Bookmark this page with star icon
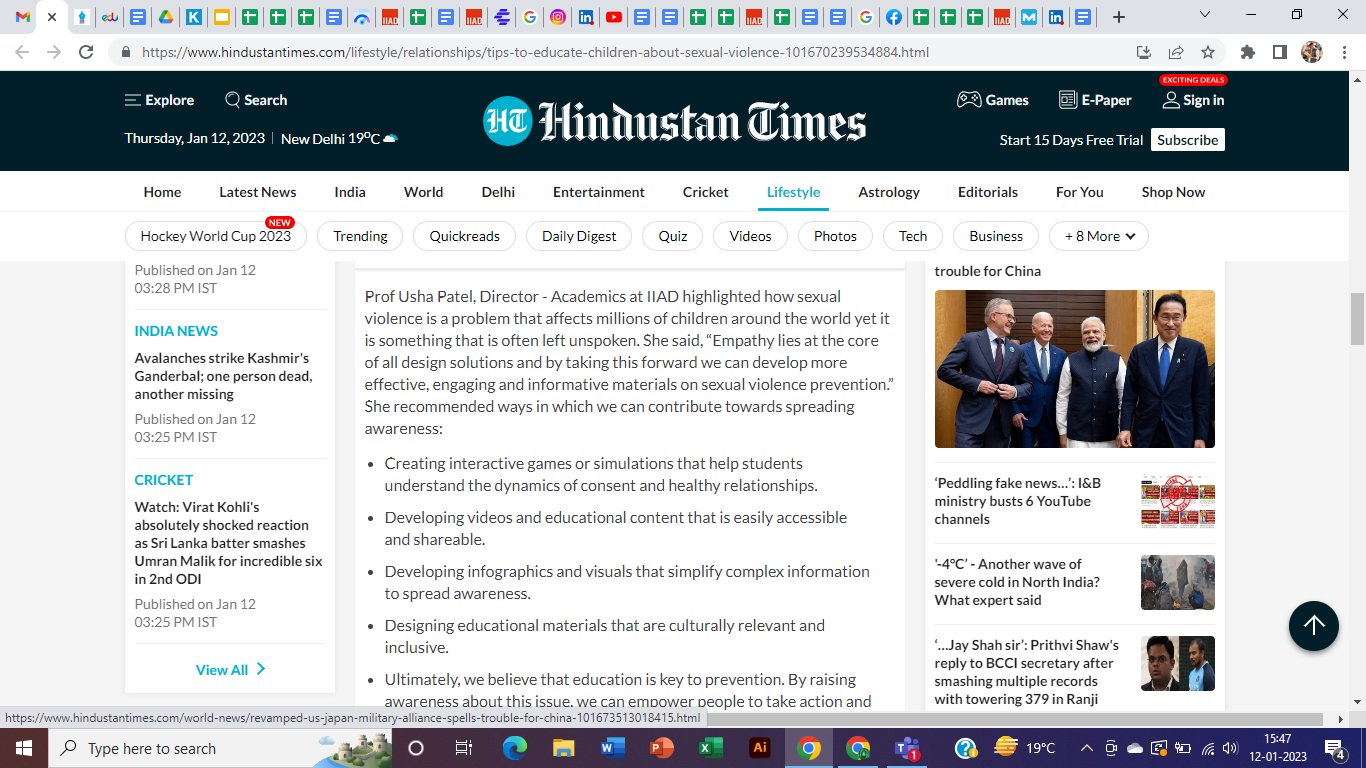This screenshot has width=1366, height=768. point(1208,52)
